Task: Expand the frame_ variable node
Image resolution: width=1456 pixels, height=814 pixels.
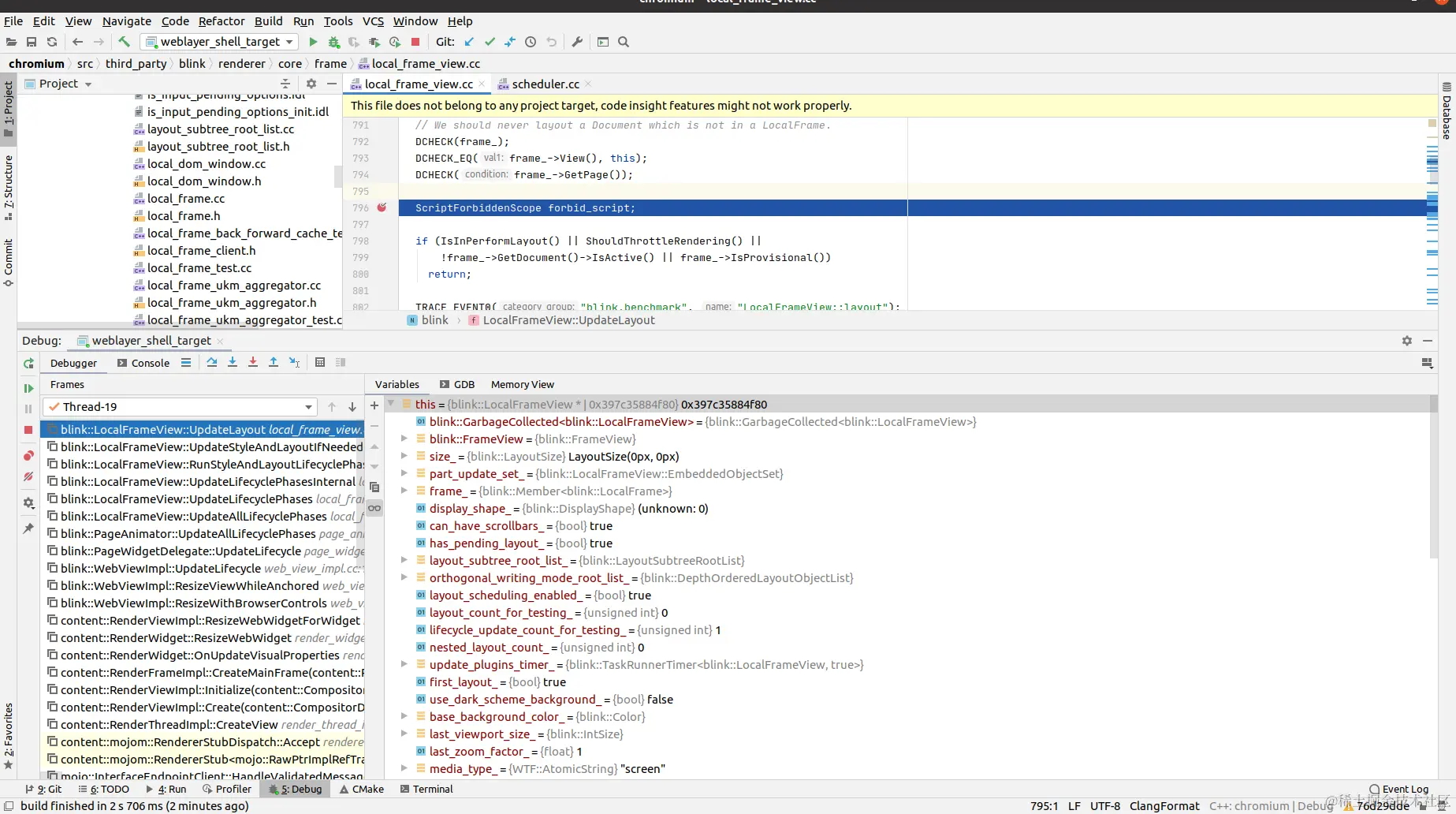Action: pos(404,491)
